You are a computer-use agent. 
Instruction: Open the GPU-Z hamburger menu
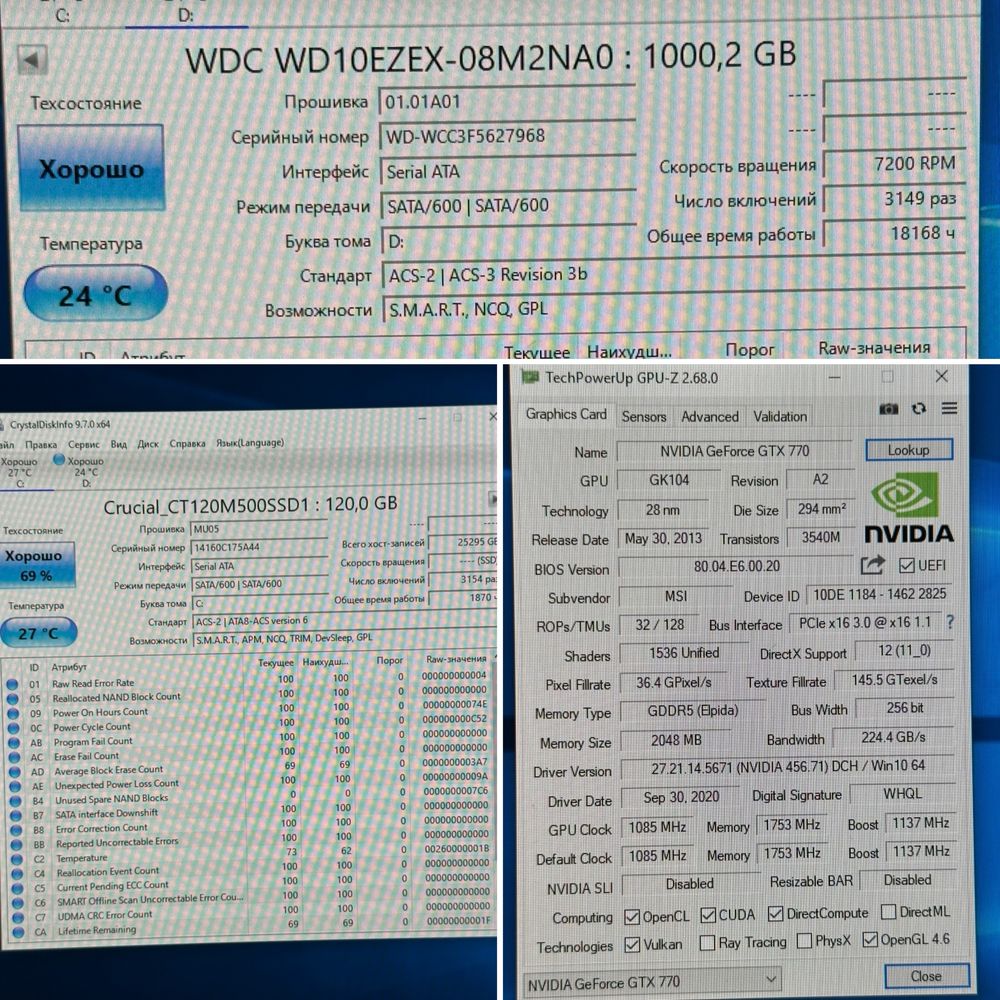949,408
